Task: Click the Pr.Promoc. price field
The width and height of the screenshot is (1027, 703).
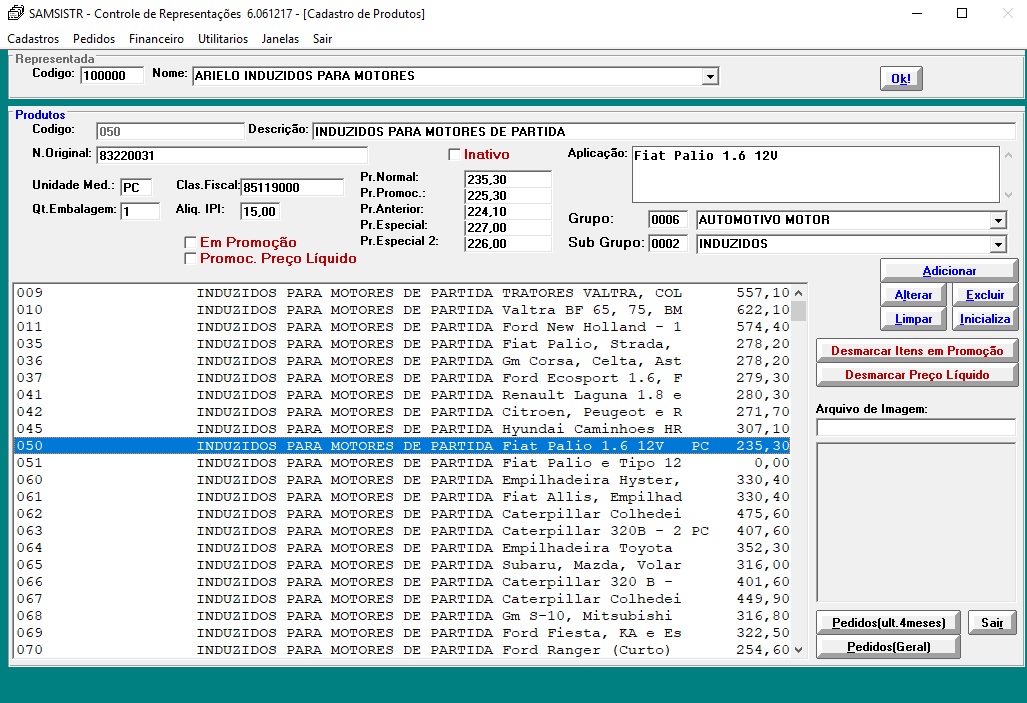Action: tap(508, 195)
